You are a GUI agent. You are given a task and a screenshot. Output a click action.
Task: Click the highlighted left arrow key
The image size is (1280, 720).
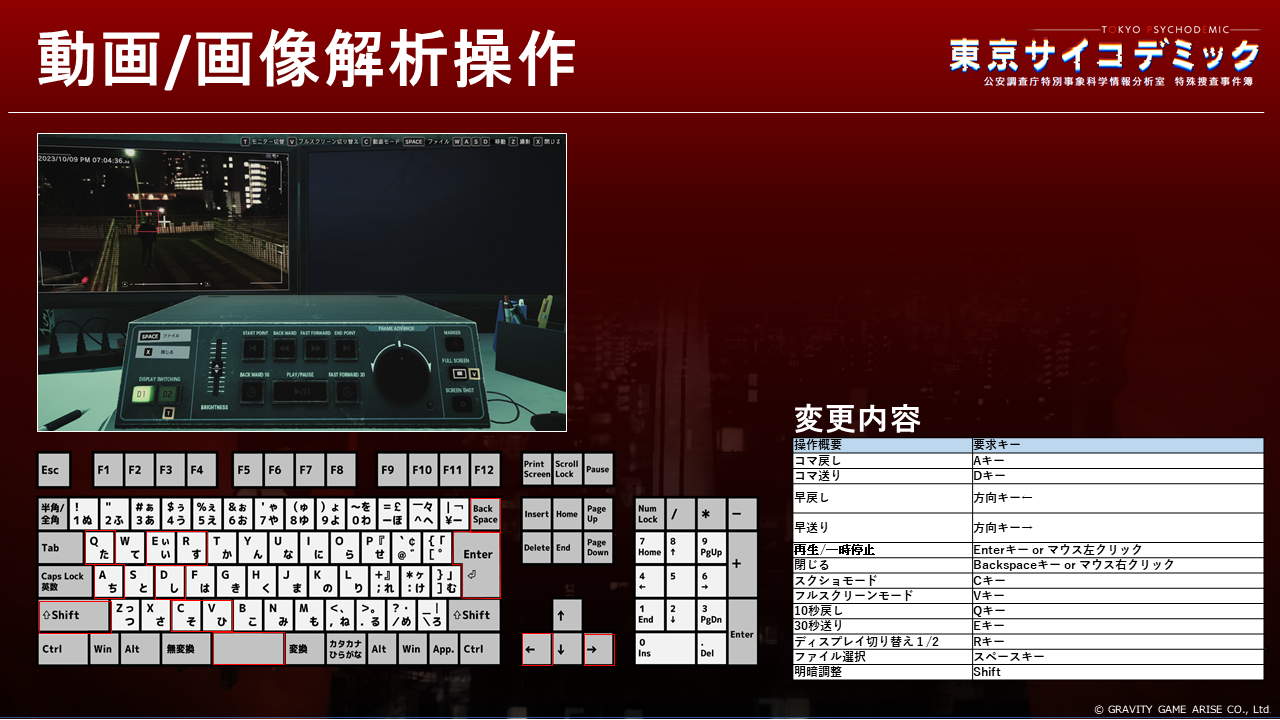tap(537, 649)
